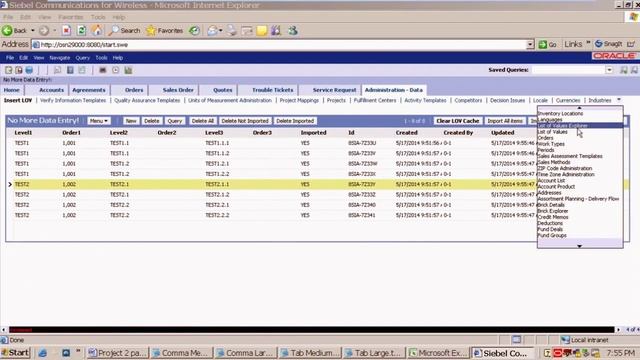Click the Show Desktop quick launch icon
The height and width of the screenshot is (360, 640).
point(66,353)
